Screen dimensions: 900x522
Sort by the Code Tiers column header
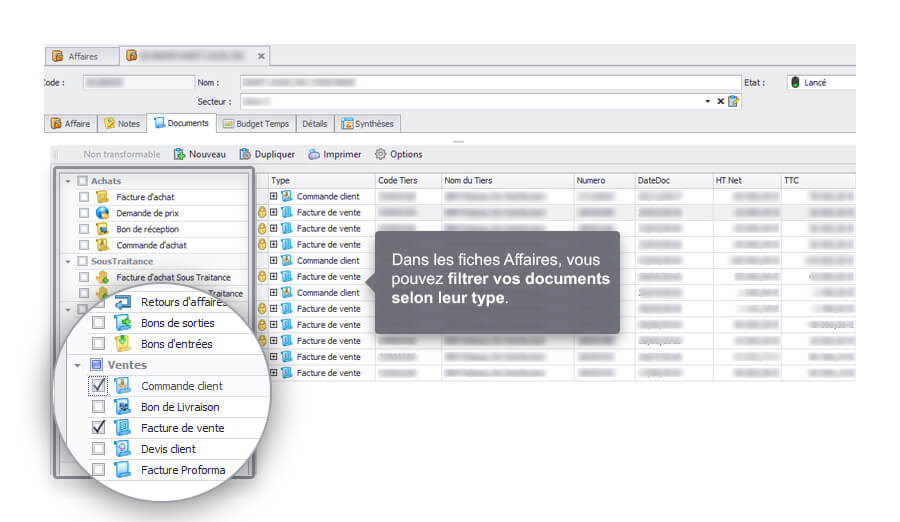tap(408, 180)
